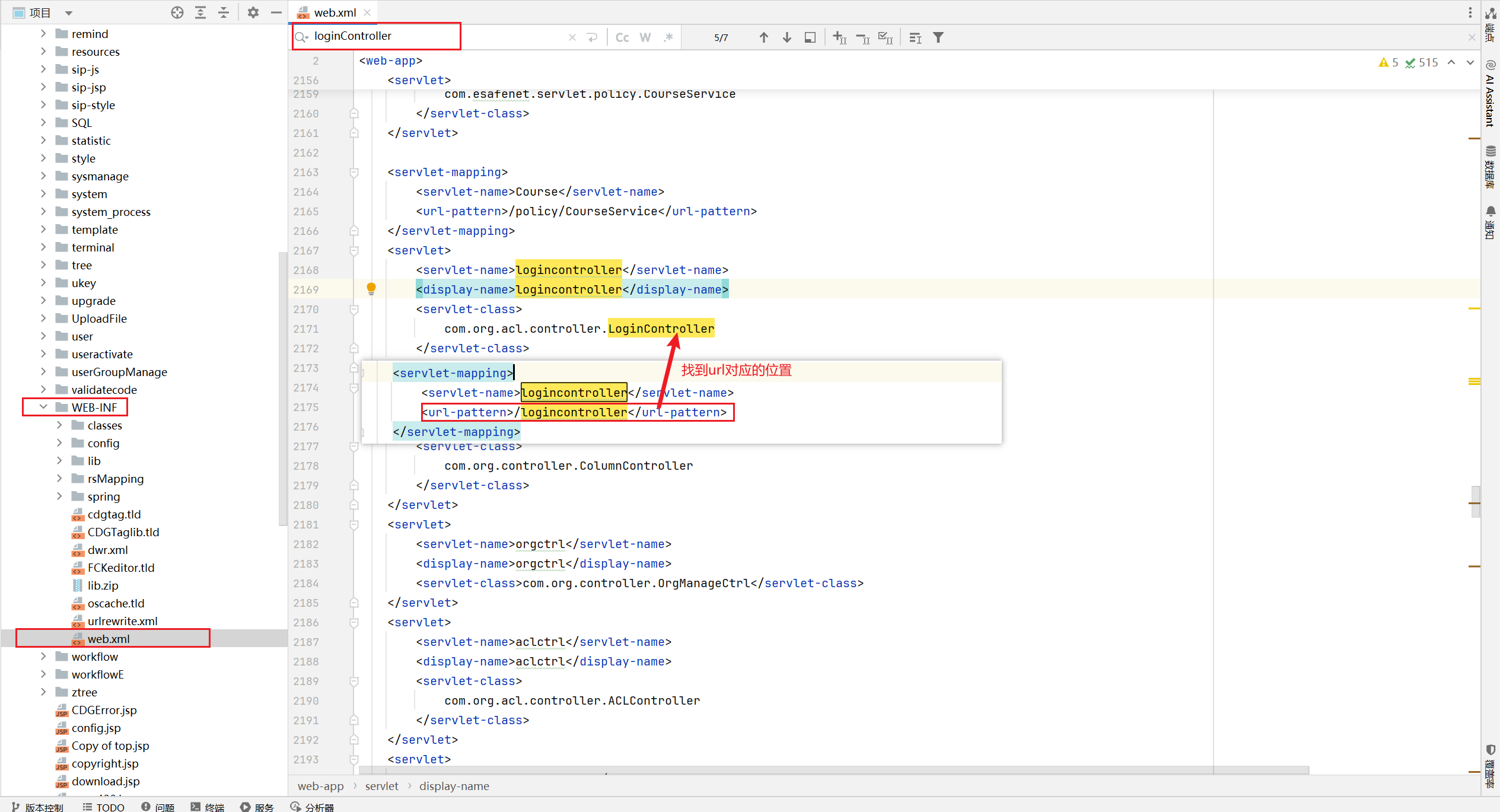Viewport: 1500px width, 812px height.
Task: Expand the SQL folder
Action: pos(43,123)
